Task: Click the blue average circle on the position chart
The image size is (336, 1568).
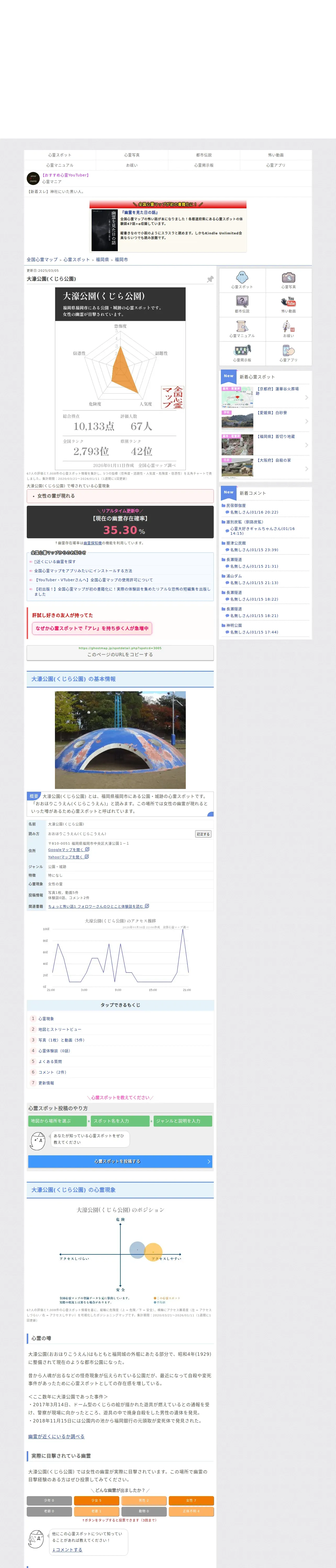Action: [138, 1250]
